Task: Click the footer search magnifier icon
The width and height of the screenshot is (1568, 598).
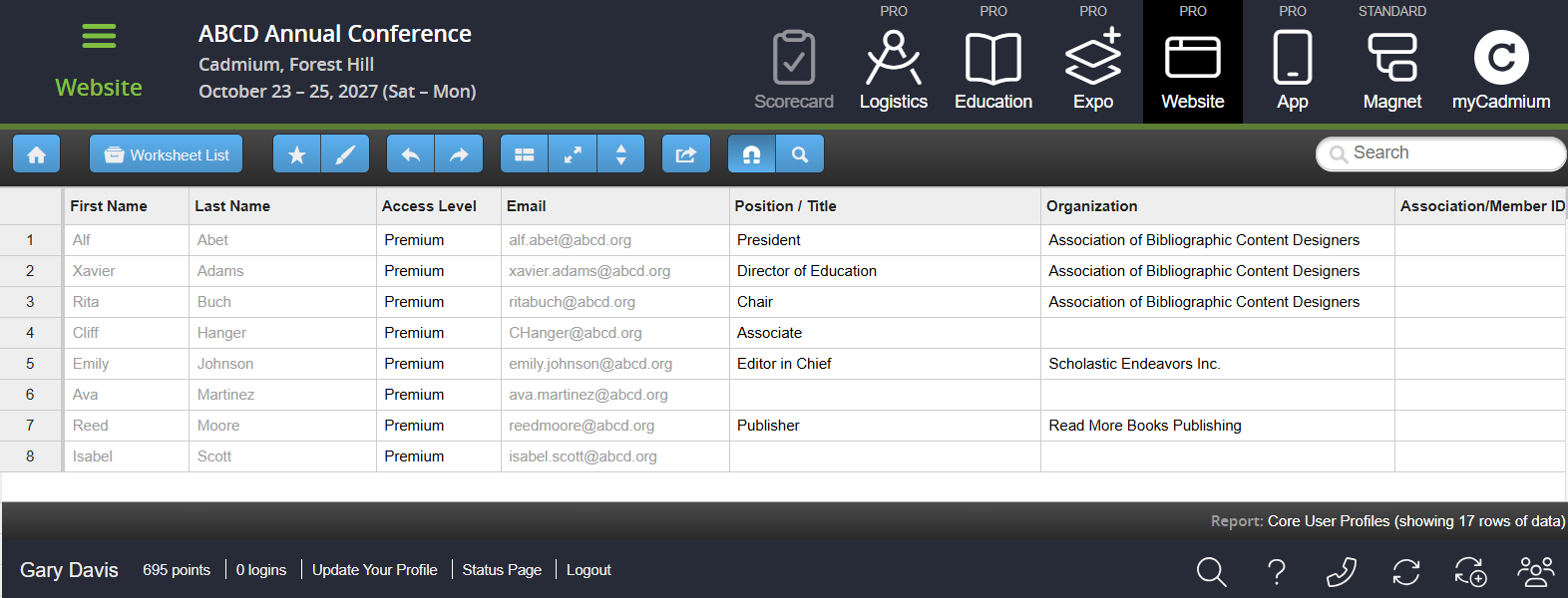Action: [x=1211, y=571]
